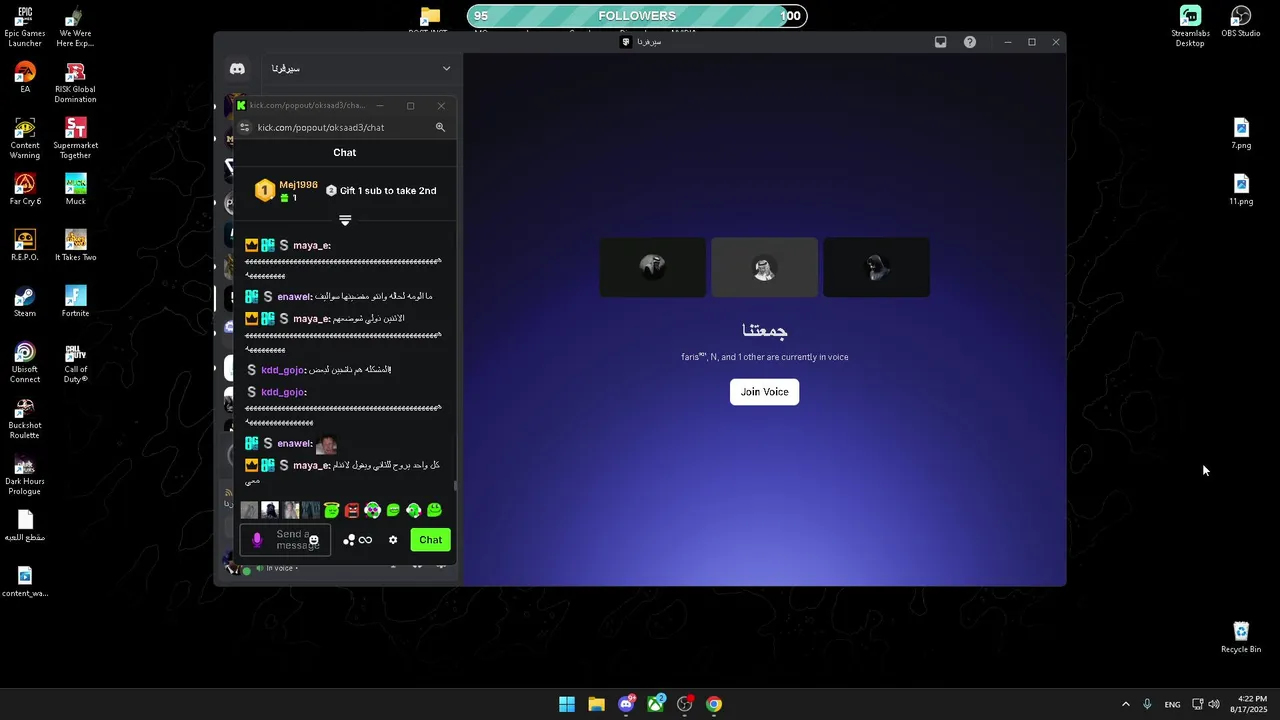Screen dimensions: 1280x720
Task: Select the Steam desktop icon
Action: (x=25, y=302)
